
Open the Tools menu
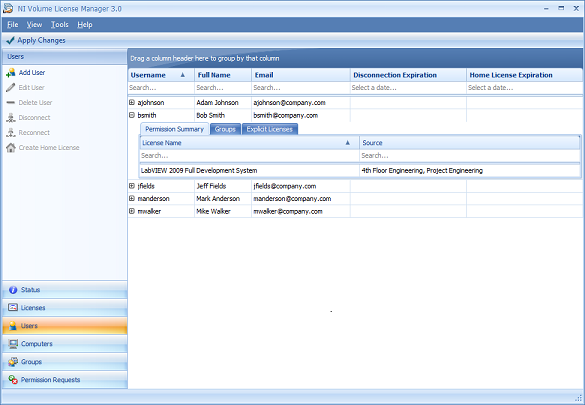tap(60, 25)
